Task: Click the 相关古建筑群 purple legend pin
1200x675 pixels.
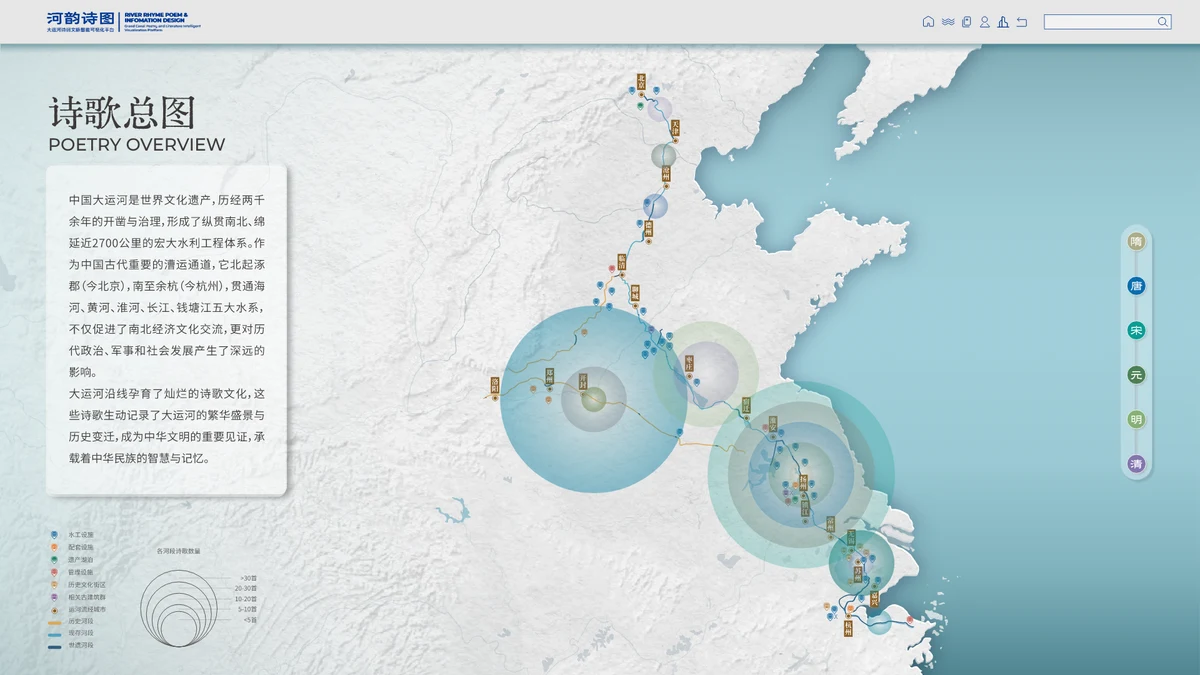Action: click(54, 596)
